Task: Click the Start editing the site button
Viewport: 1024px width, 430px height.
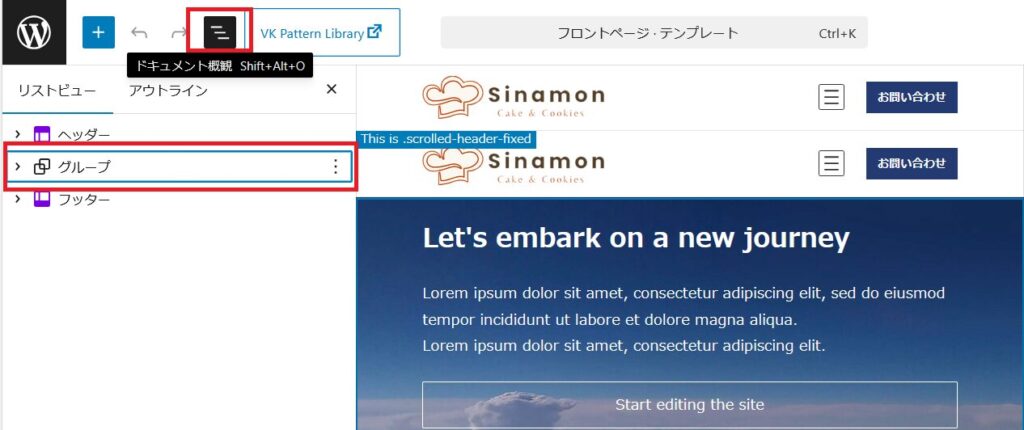Action: click(x=690, y=405)
